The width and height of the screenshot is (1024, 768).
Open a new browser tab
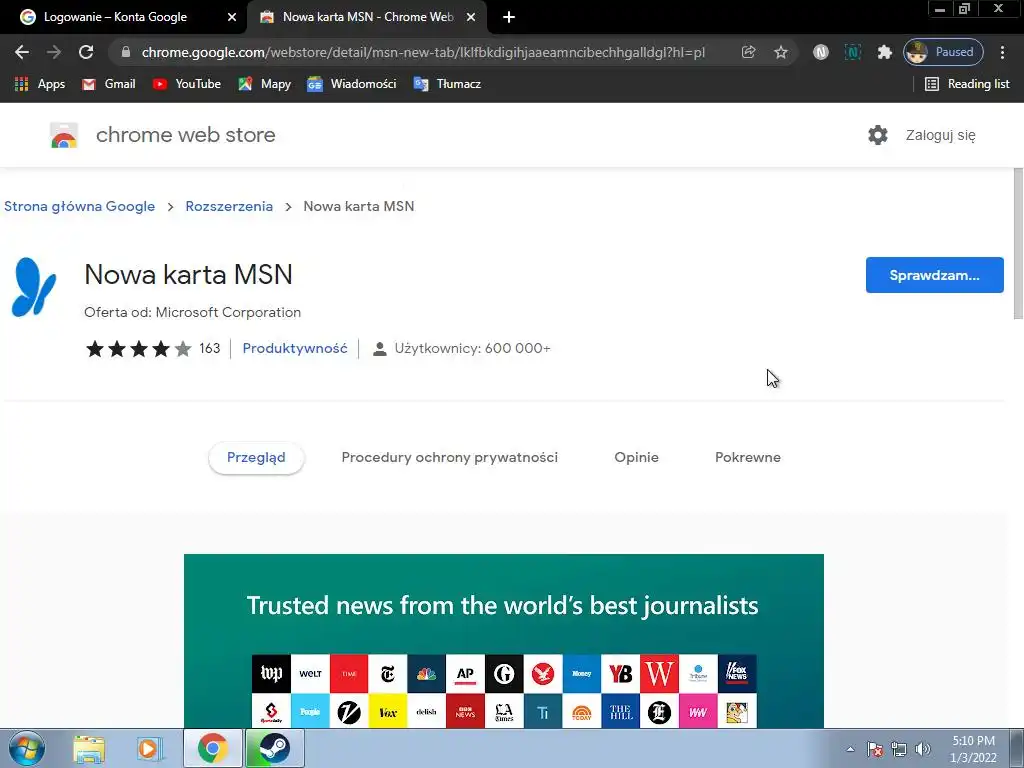(509, 18)
